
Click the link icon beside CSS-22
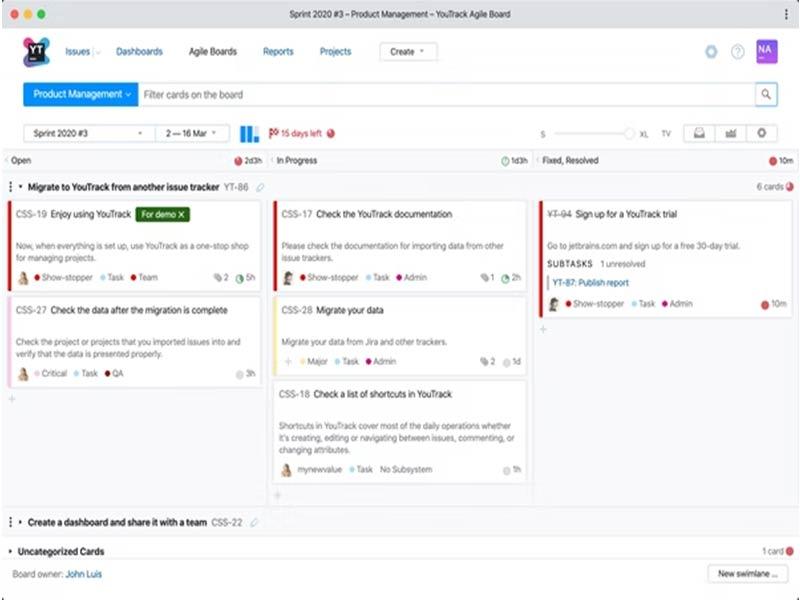[254, 522]
